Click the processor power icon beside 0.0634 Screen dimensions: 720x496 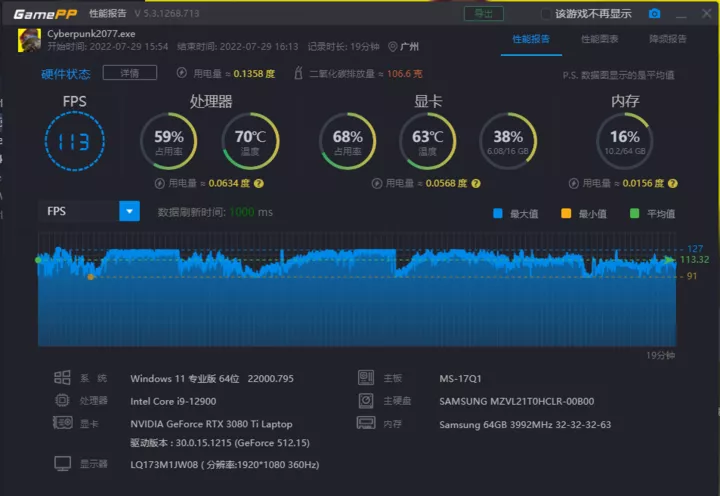click(159, 183)
